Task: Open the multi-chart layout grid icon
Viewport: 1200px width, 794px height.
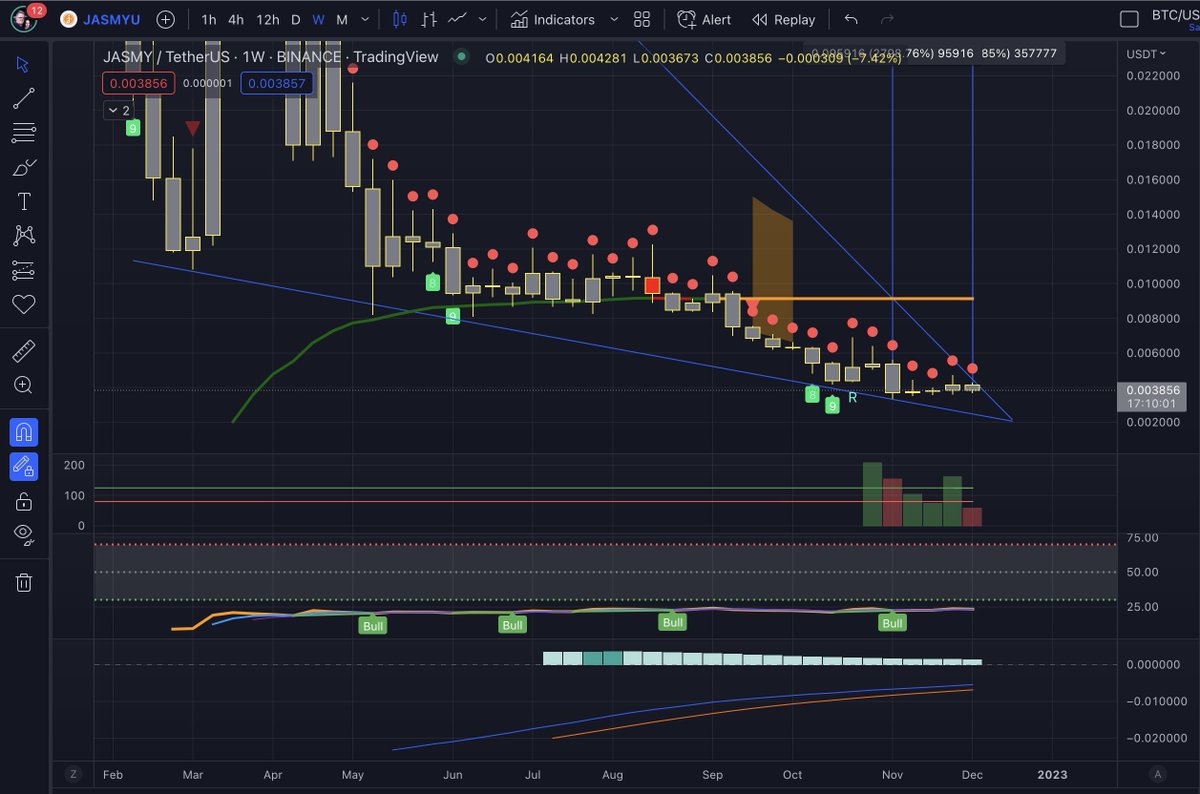Action: tap(641, 18)
